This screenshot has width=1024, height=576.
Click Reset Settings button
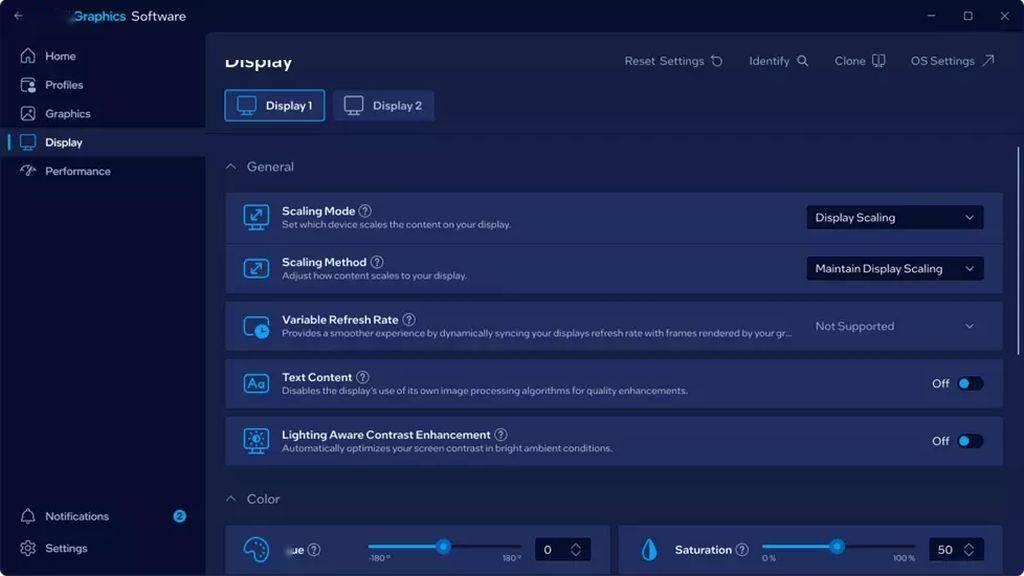pos(673,61)
